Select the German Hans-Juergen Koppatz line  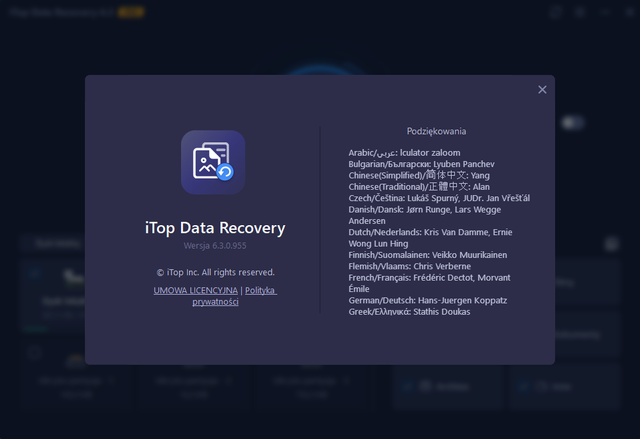click(428, 301)
